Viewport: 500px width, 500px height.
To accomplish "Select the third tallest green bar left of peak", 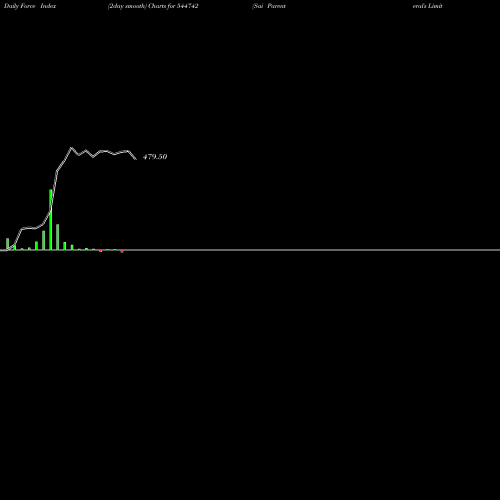I will click(x=44, y=240).
